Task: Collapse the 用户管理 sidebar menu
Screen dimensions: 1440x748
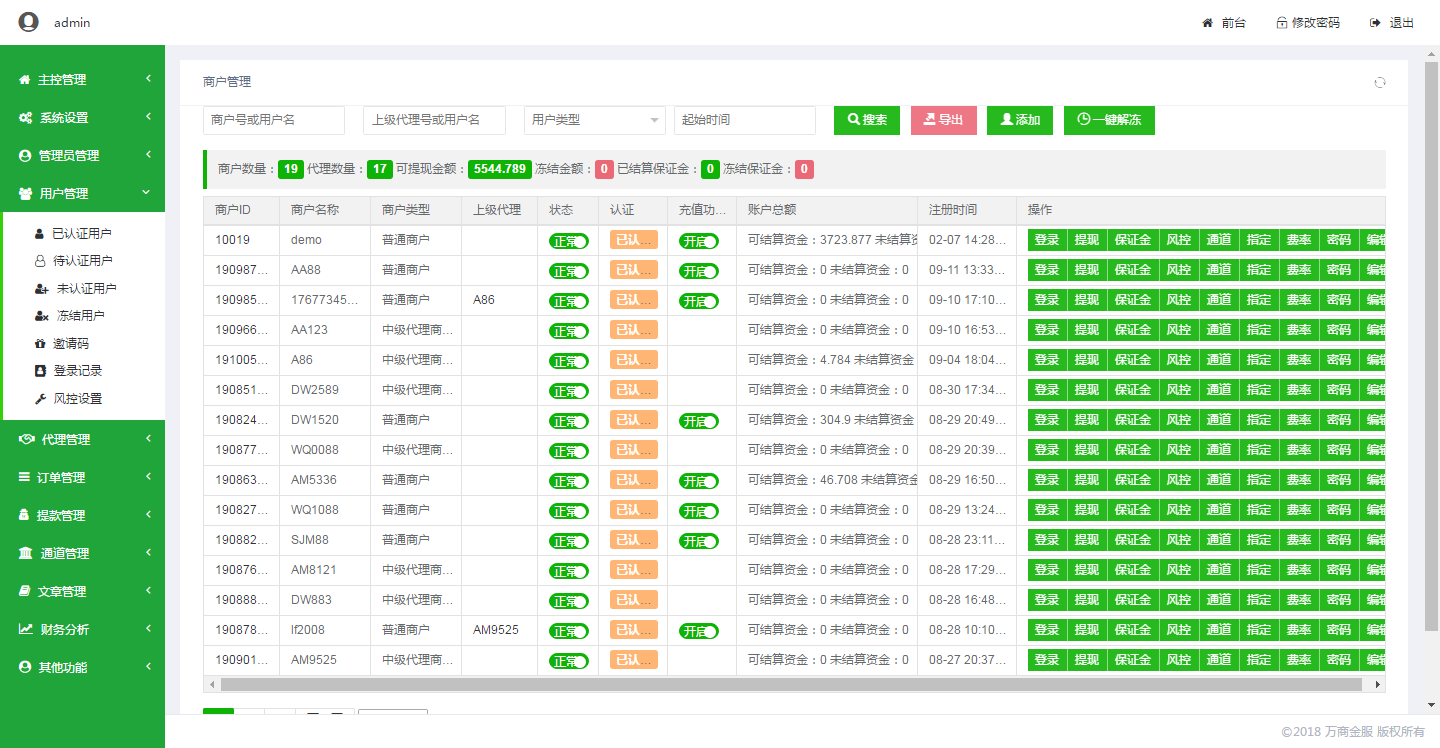Action: (82, 194)
